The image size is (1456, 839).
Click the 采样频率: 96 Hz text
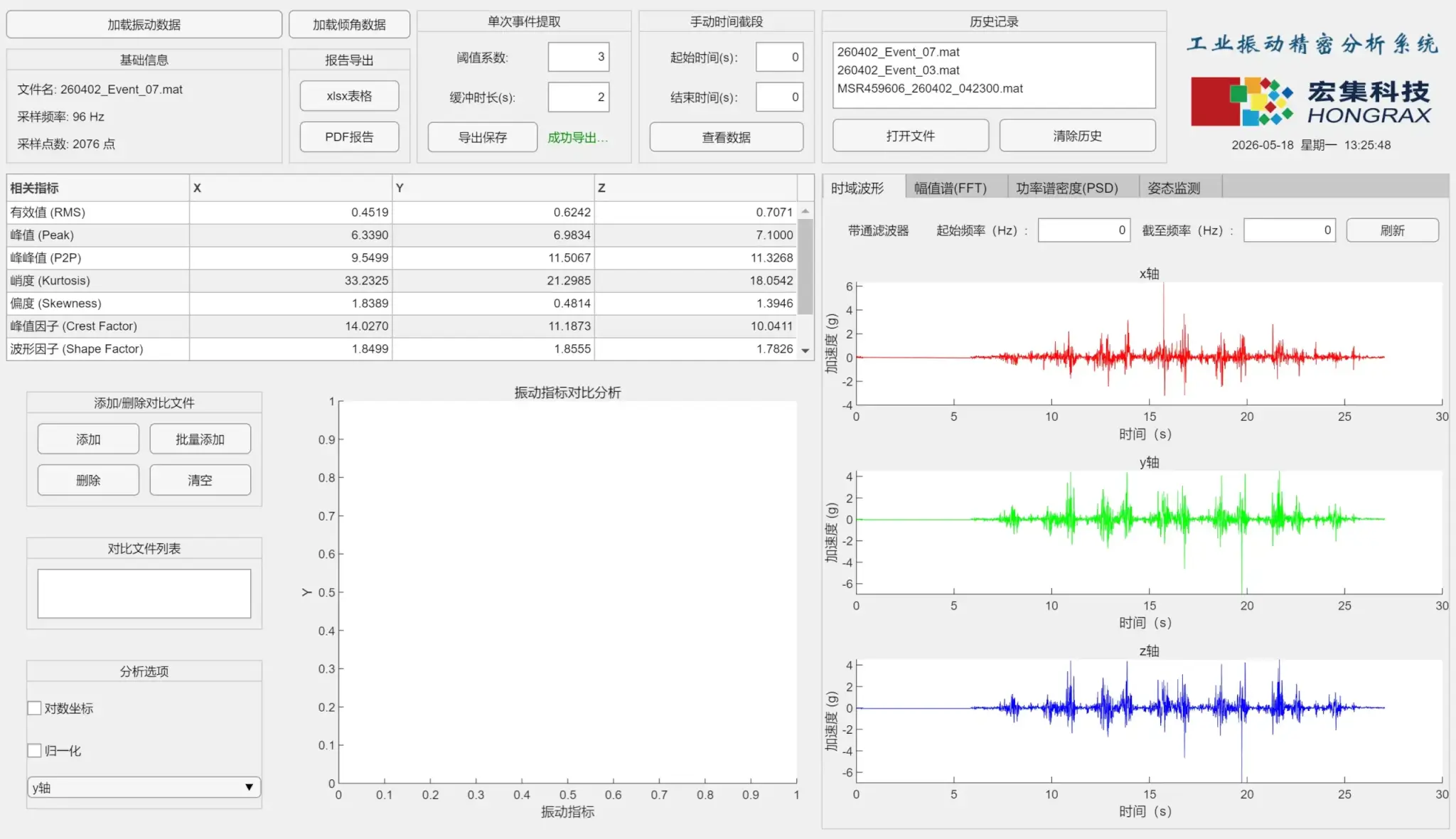click(x=60, y=117)
